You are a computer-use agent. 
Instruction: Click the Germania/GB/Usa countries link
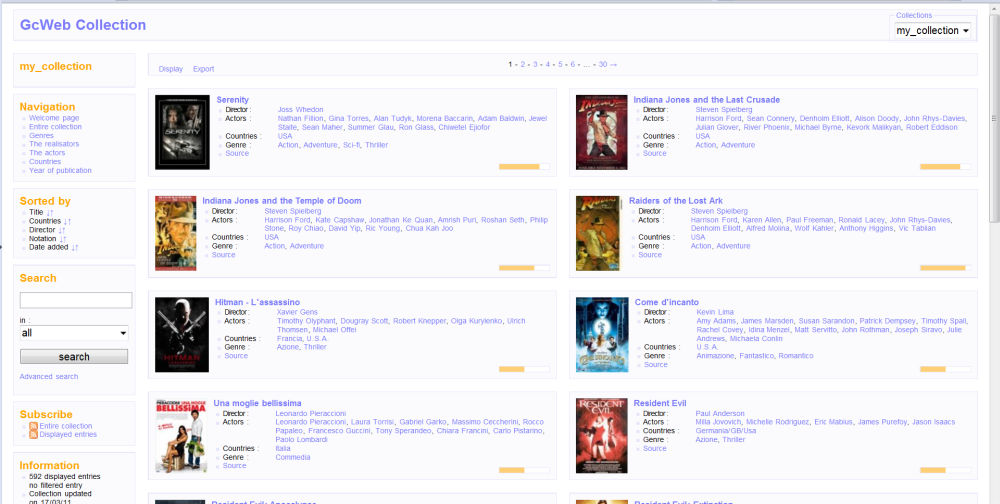(x=726, y=431)
